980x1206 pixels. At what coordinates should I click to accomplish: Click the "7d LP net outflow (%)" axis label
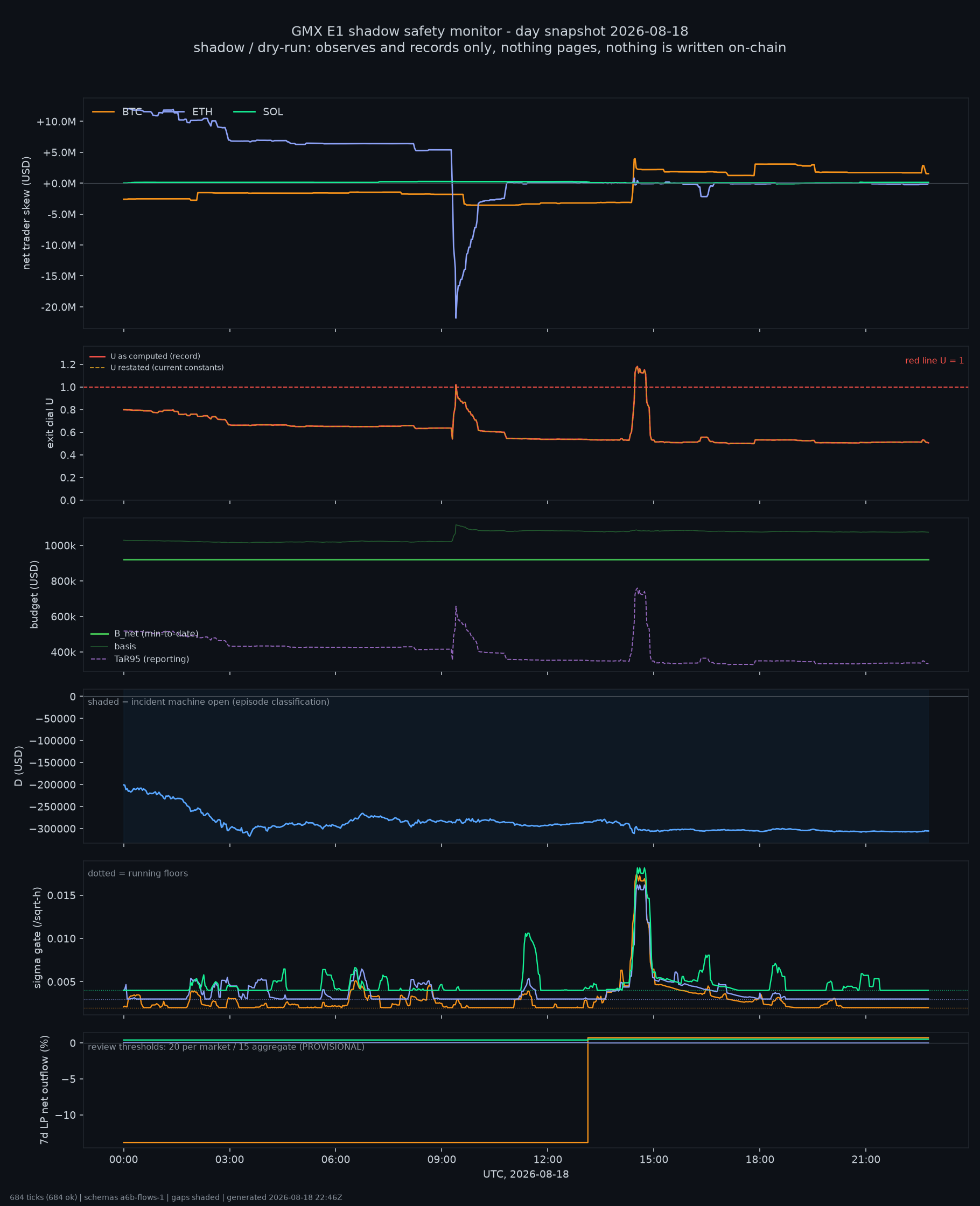pyautogui.click(x=45, y=1090)
